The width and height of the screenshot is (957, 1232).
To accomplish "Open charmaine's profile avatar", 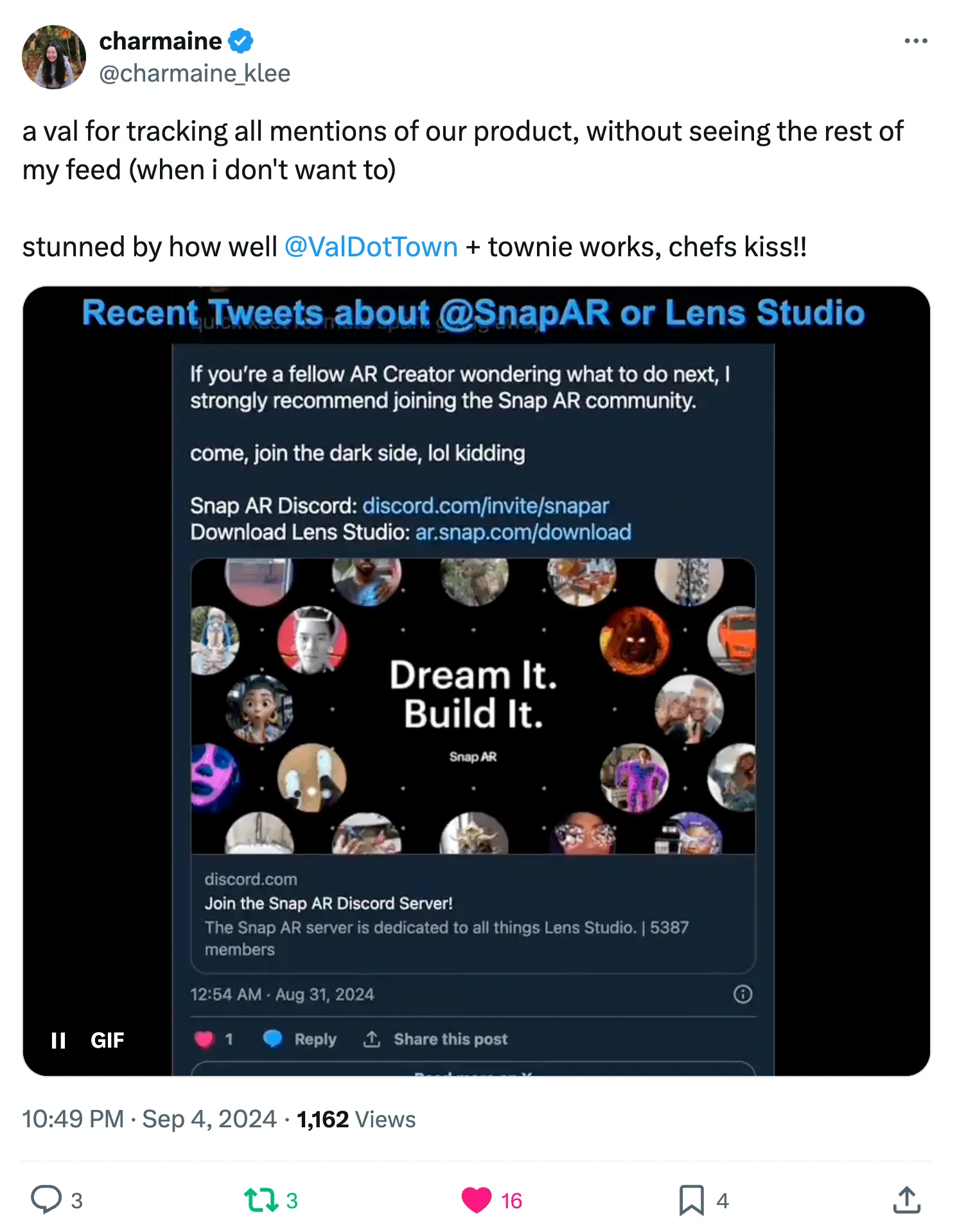I will (54, 57).
